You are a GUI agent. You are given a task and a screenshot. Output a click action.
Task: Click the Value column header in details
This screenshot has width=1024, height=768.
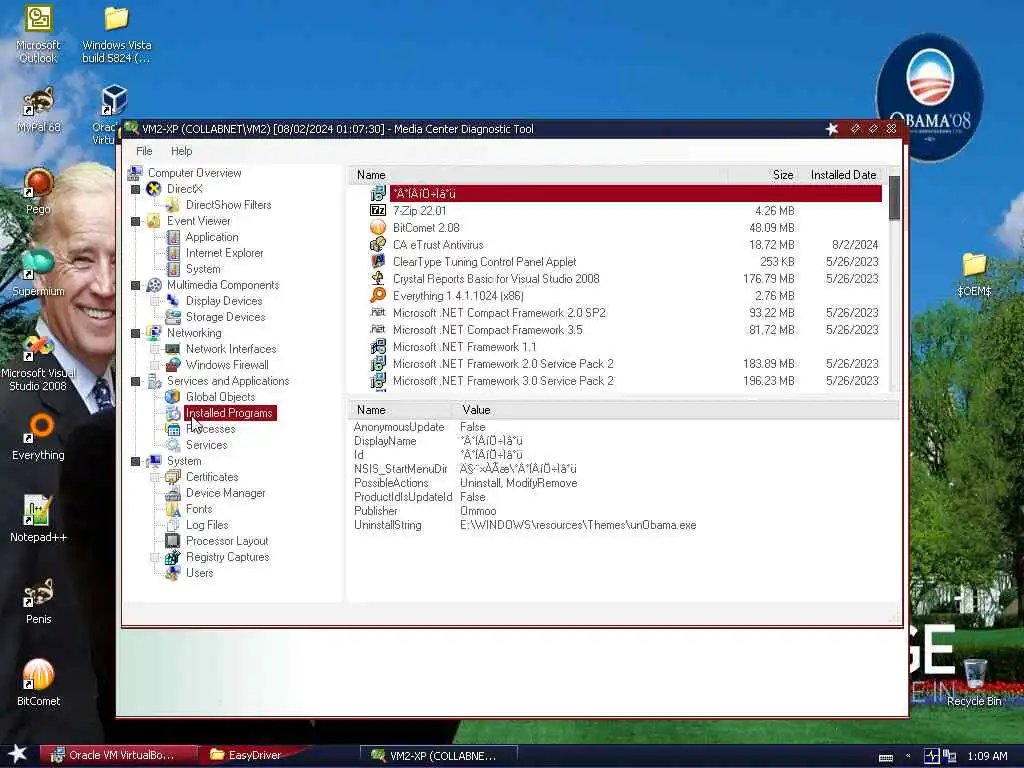[676, 410]
